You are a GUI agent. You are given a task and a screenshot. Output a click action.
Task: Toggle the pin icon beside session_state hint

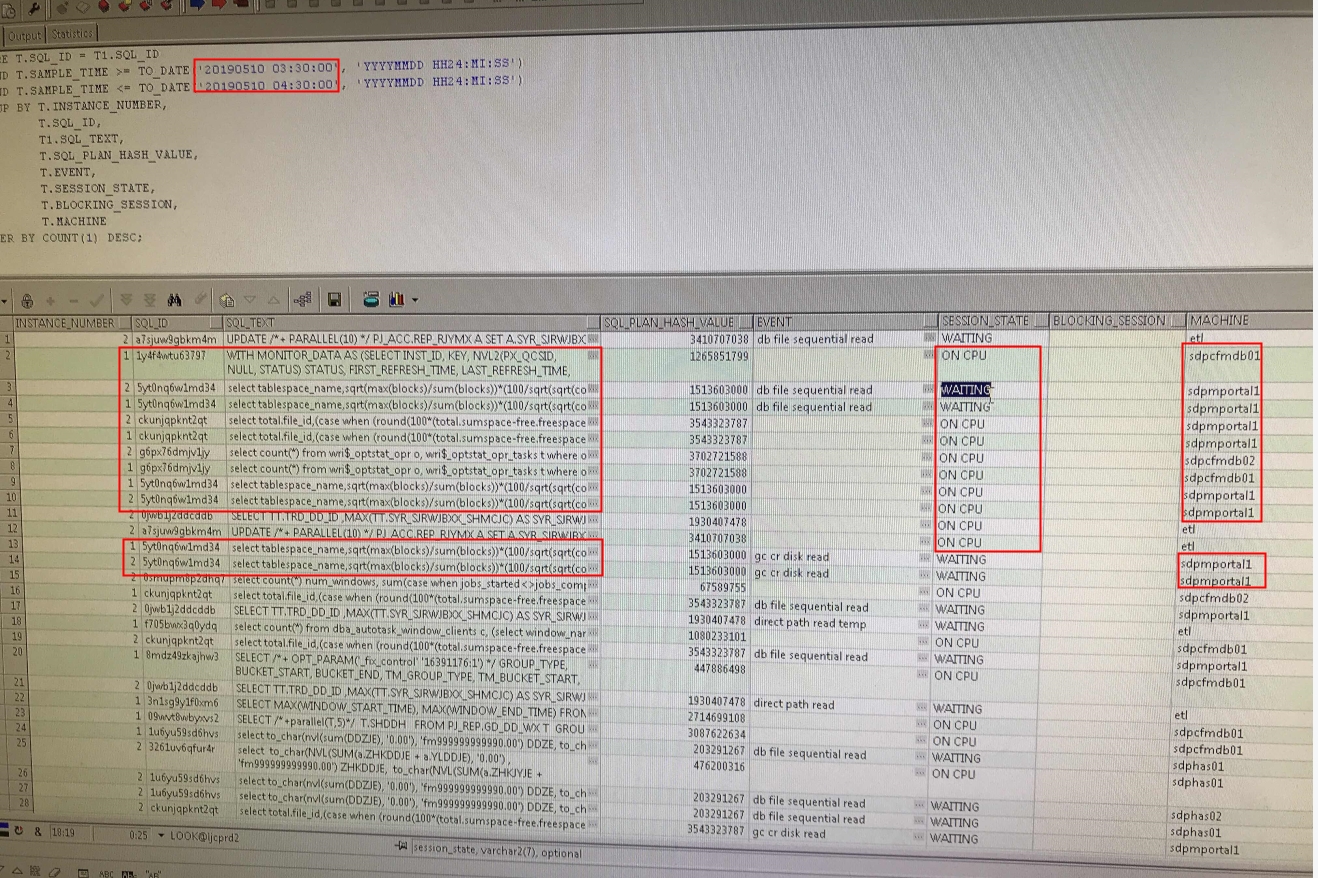pyautogui.click(x=401, y=847)
